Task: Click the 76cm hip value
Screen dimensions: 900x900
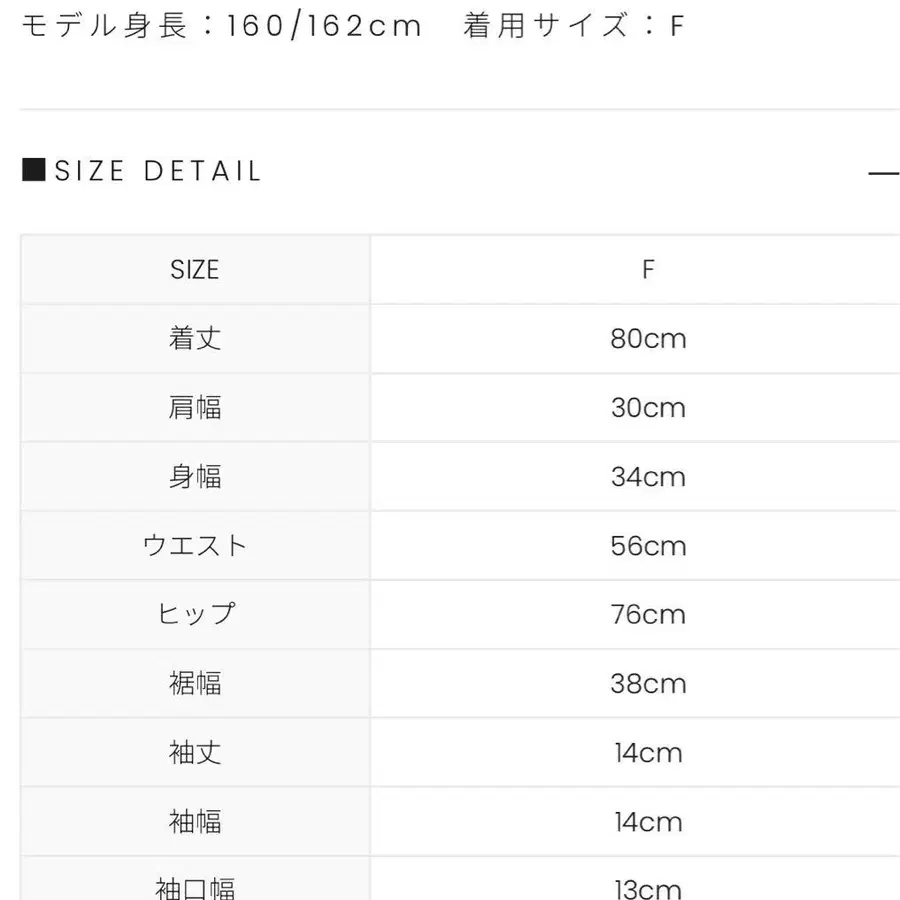Action: click(x=648, y=614)
